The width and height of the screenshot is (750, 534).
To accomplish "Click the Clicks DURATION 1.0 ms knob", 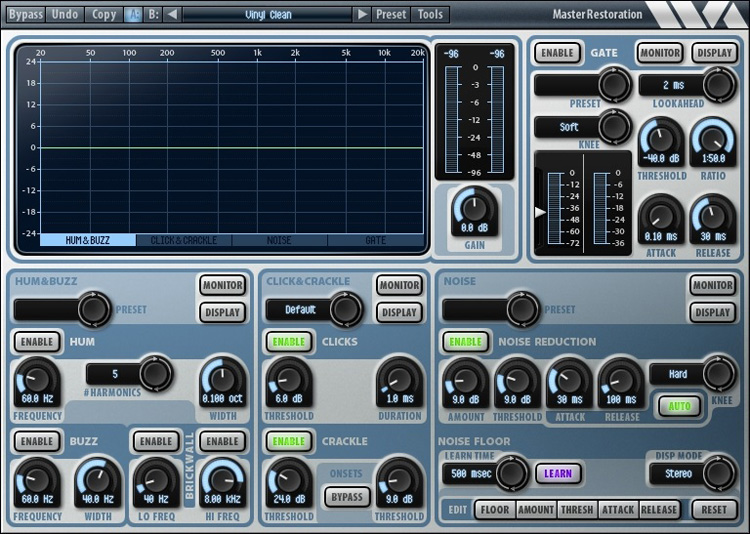I will (399, 382).
